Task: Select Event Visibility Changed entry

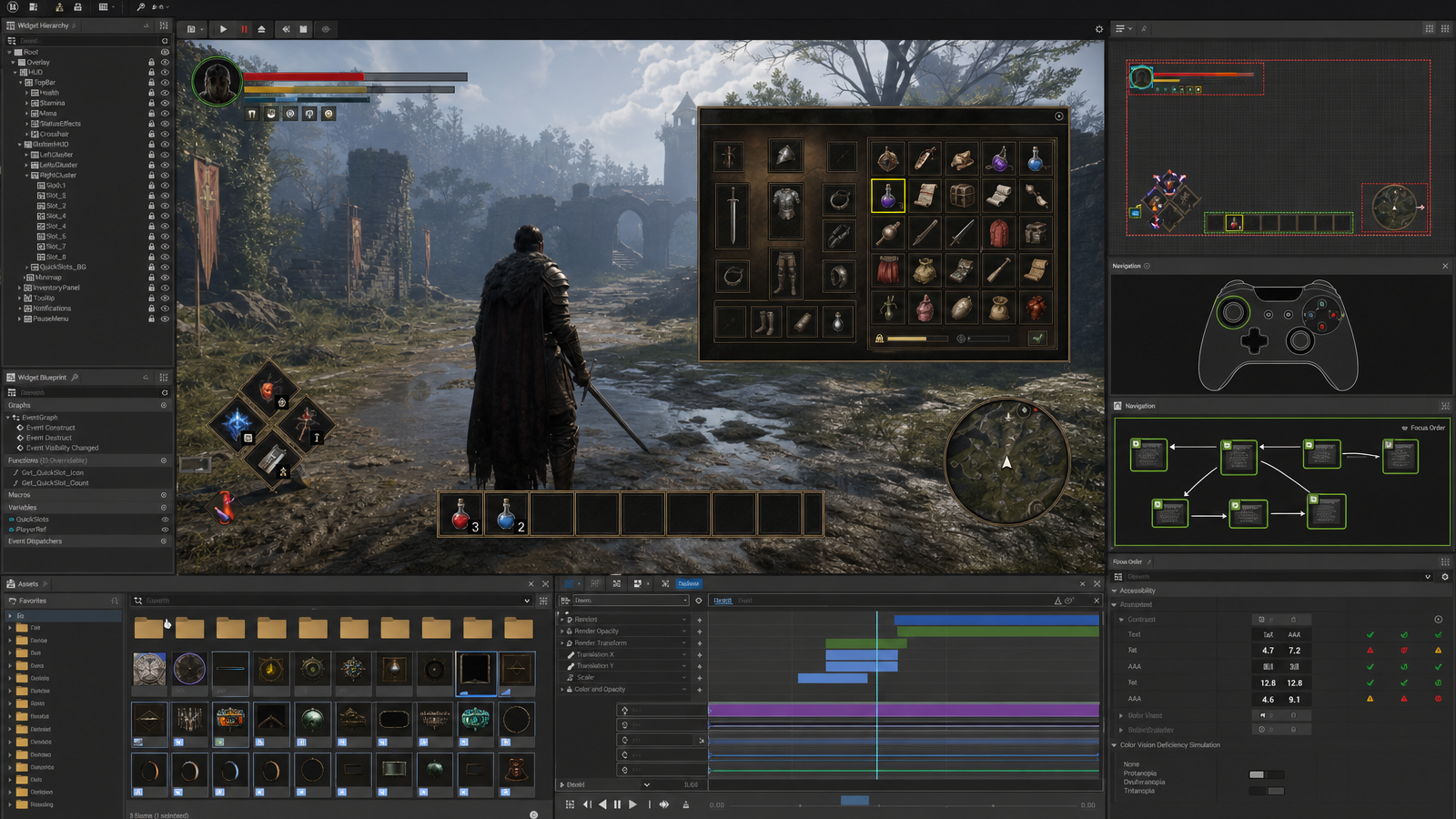Action: [62, 448]
